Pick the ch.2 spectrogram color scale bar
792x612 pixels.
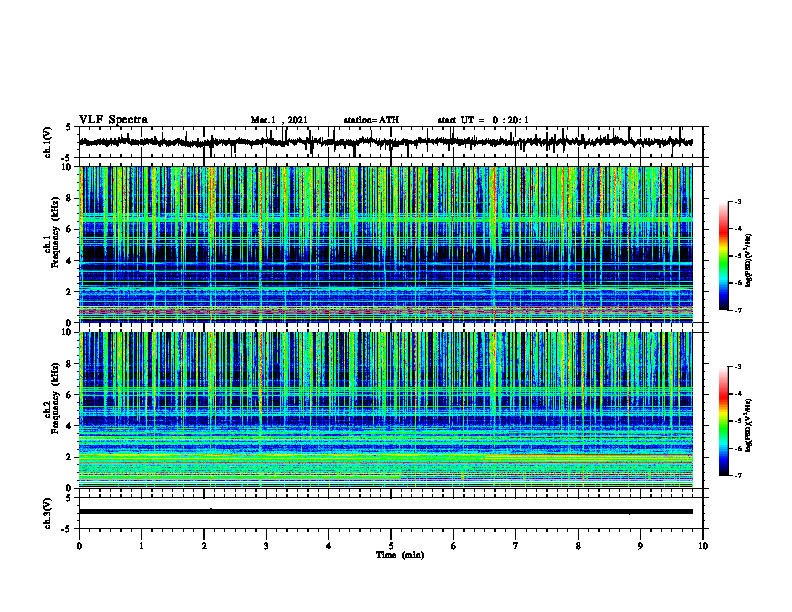tap(723, 421)
